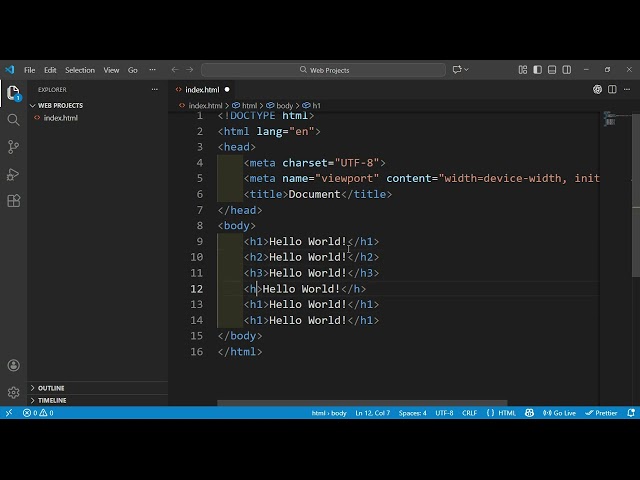Open the Search view in activity bar
This screenshot has width=640, height=480.
(13, 120)
